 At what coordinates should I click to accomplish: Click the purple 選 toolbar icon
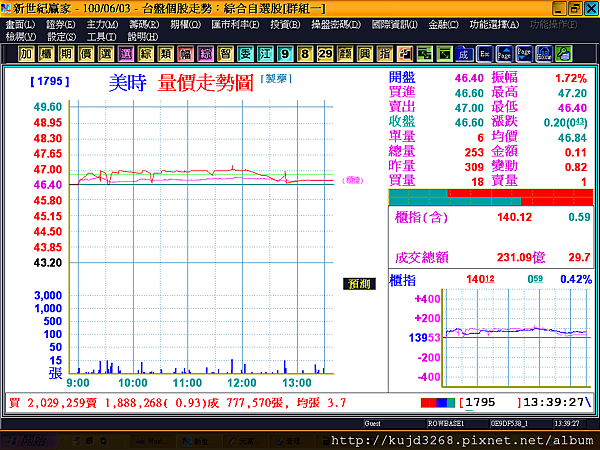pyautogui.click(x=126, y=54)
